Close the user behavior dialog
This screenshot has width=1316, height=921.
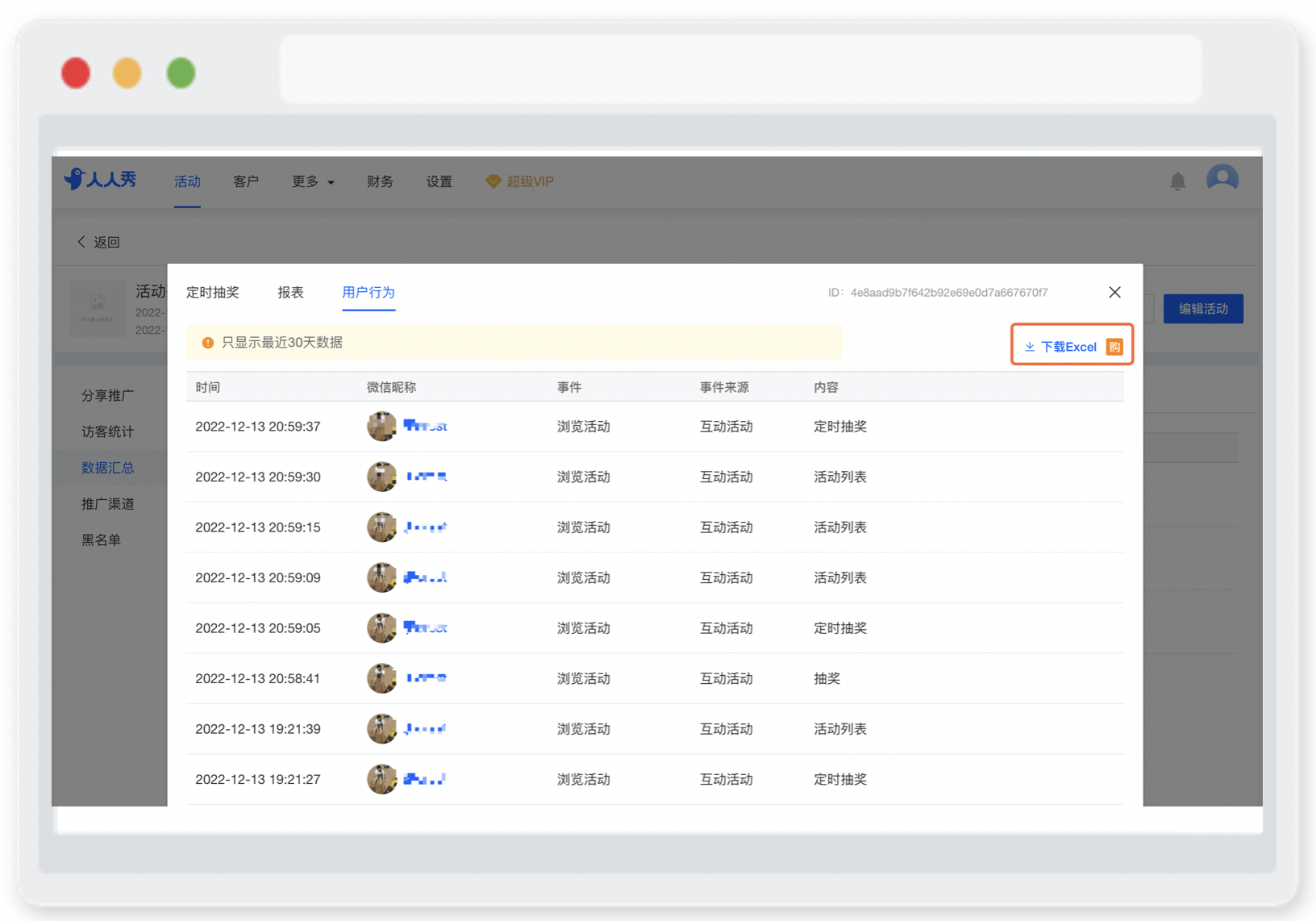[1114, 292]
